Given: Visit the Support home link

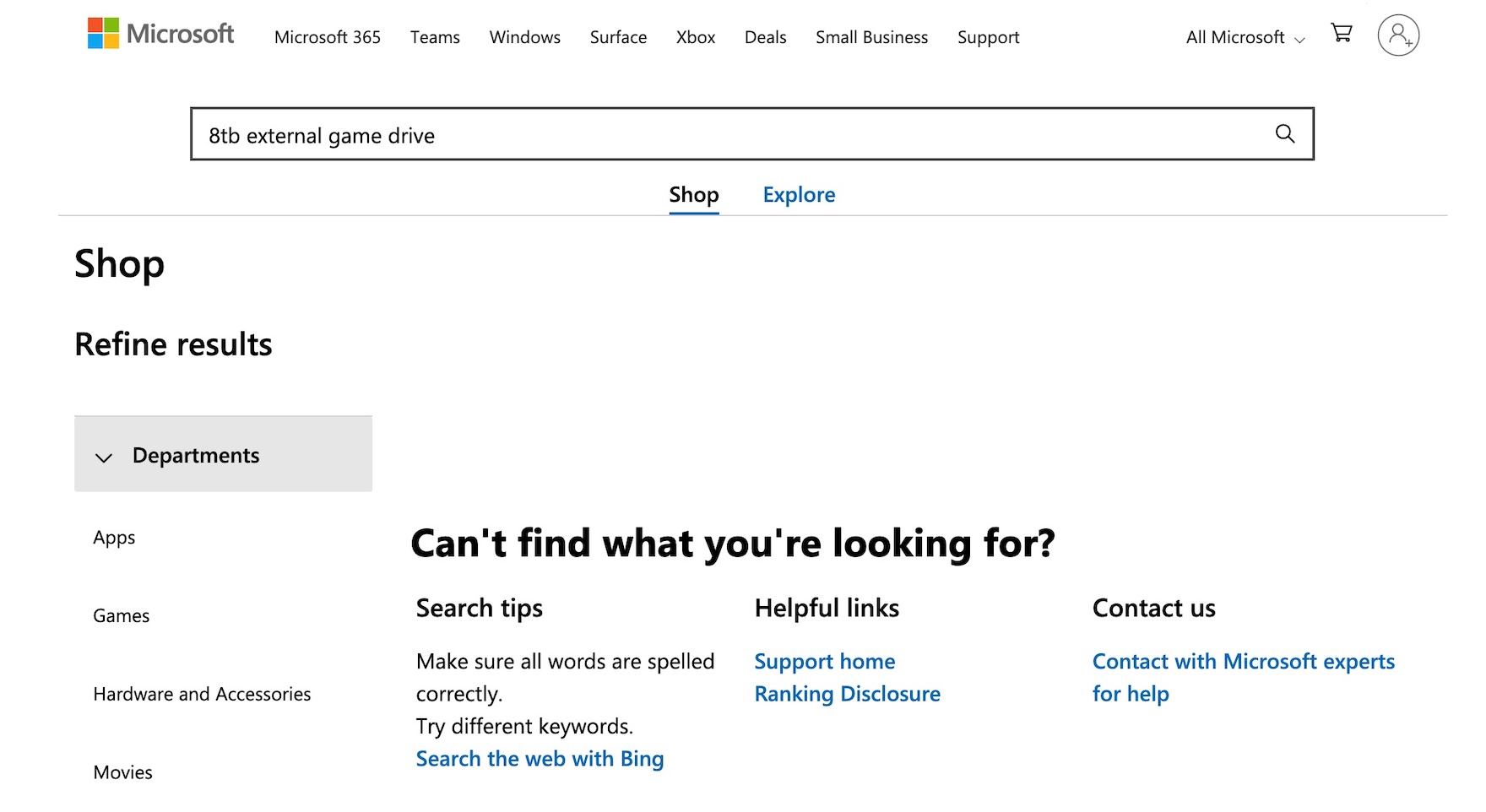Looking at the screenshot, I should click(824, 662).
